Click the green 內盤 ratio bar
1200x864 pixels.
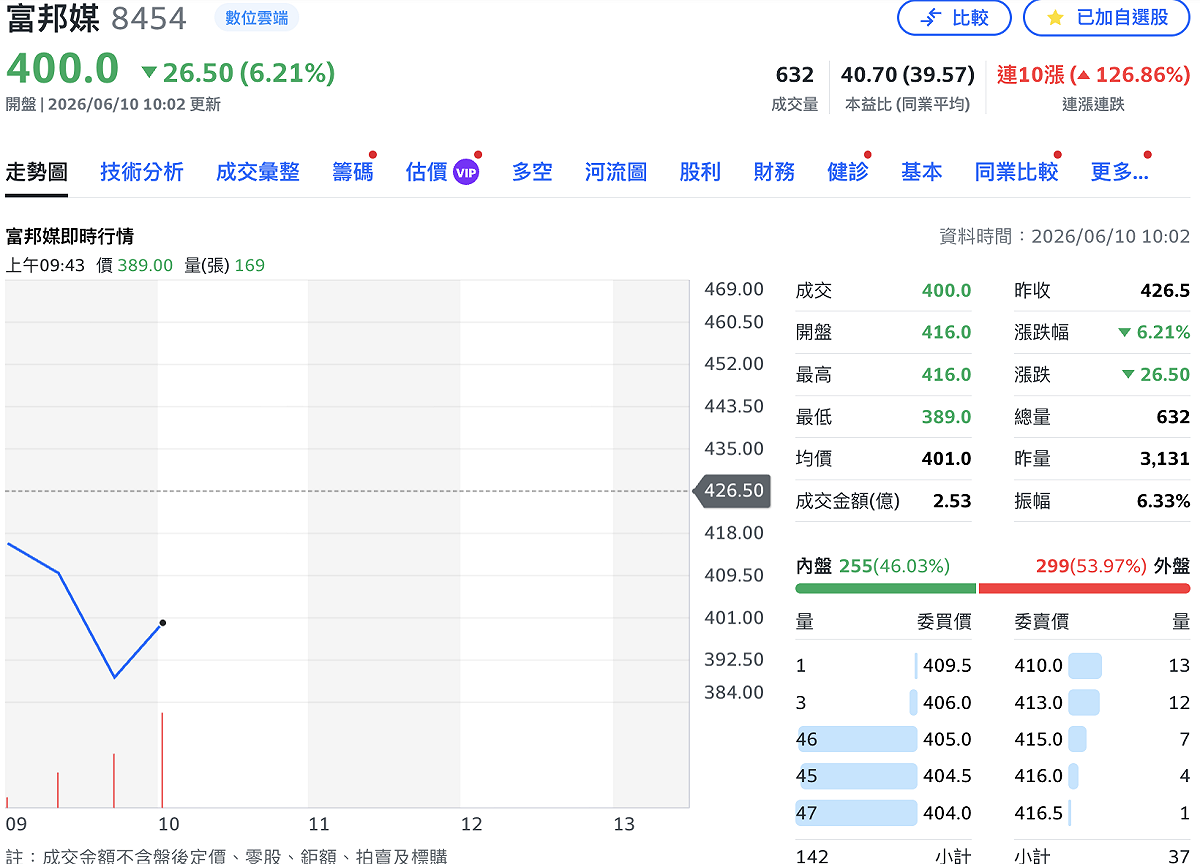click(x=885, y=588)
